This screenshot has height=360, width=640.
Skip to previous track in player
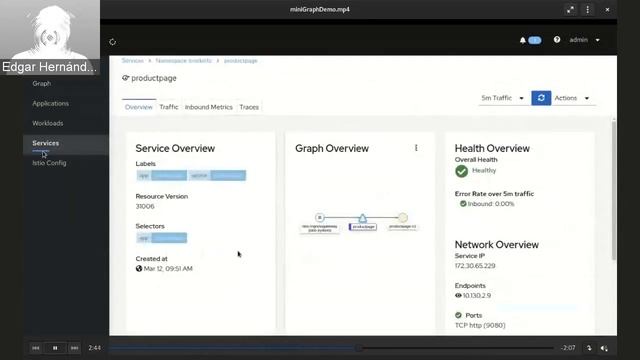pyautogui.click(x=36, y=348)
